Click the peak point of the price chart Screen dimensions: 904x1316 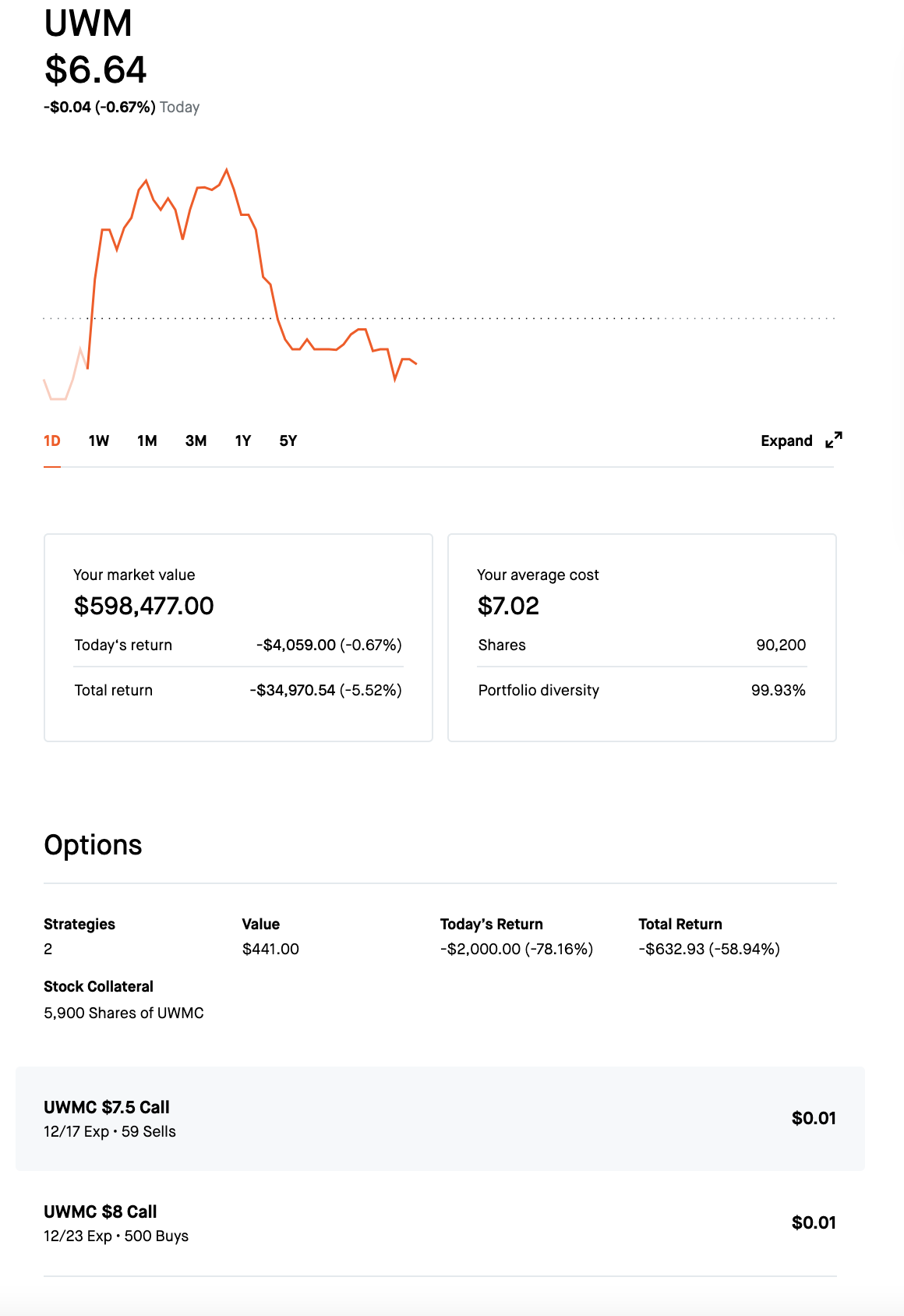tap(227, 169)
